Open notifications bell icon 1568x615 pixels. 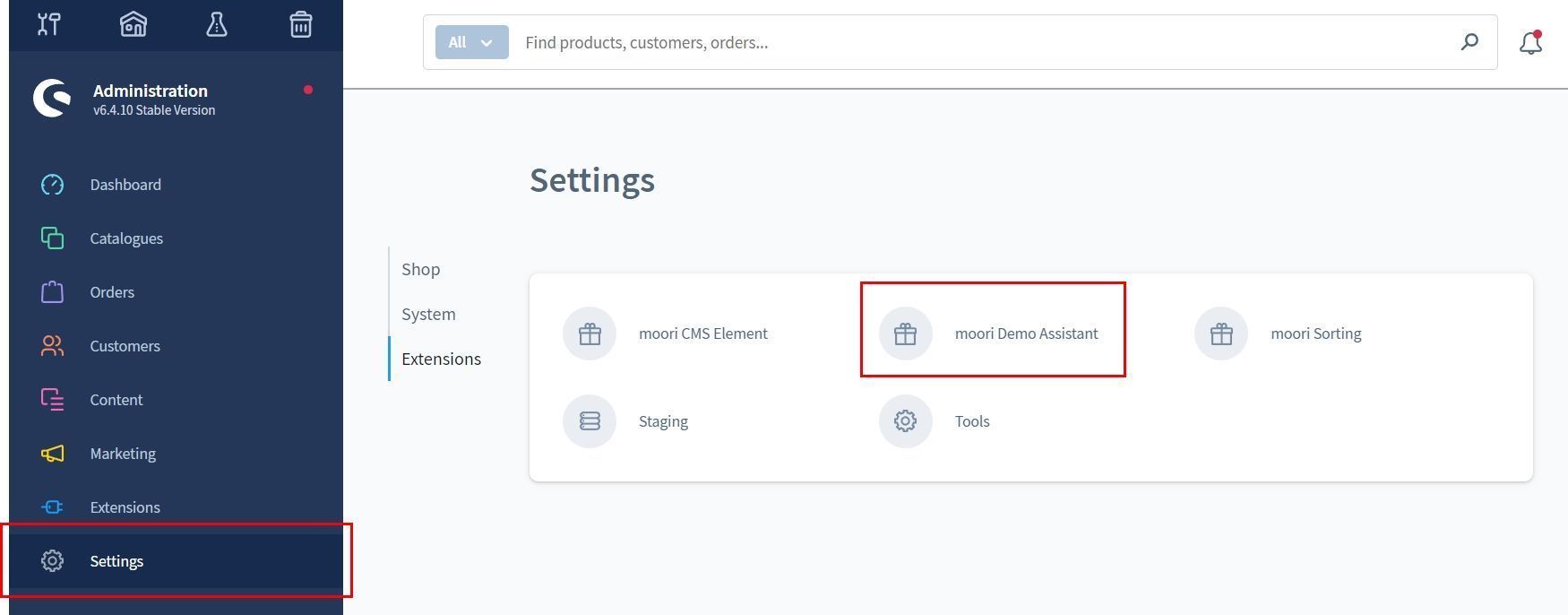1530,42
